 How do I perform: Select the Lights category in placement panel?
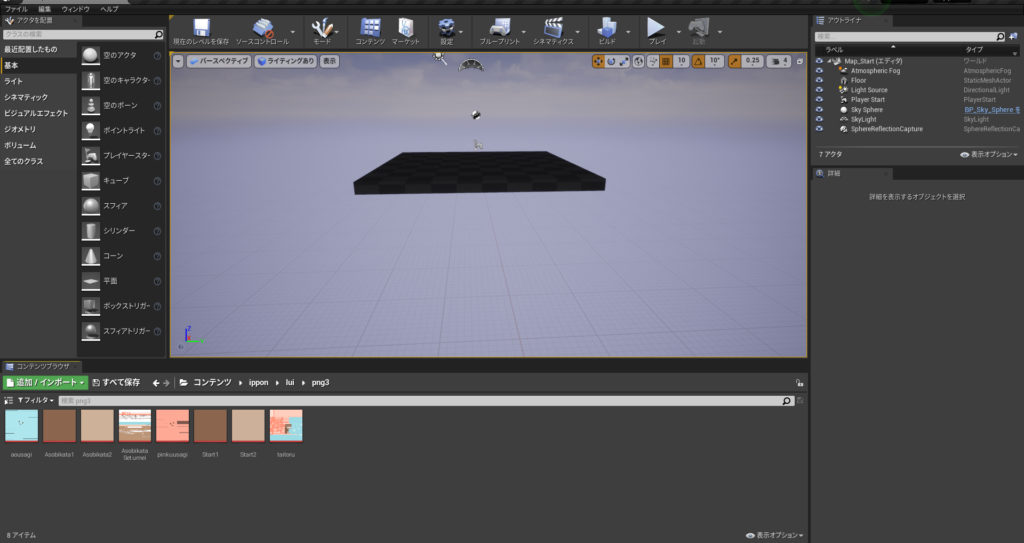tap(13, 81)
